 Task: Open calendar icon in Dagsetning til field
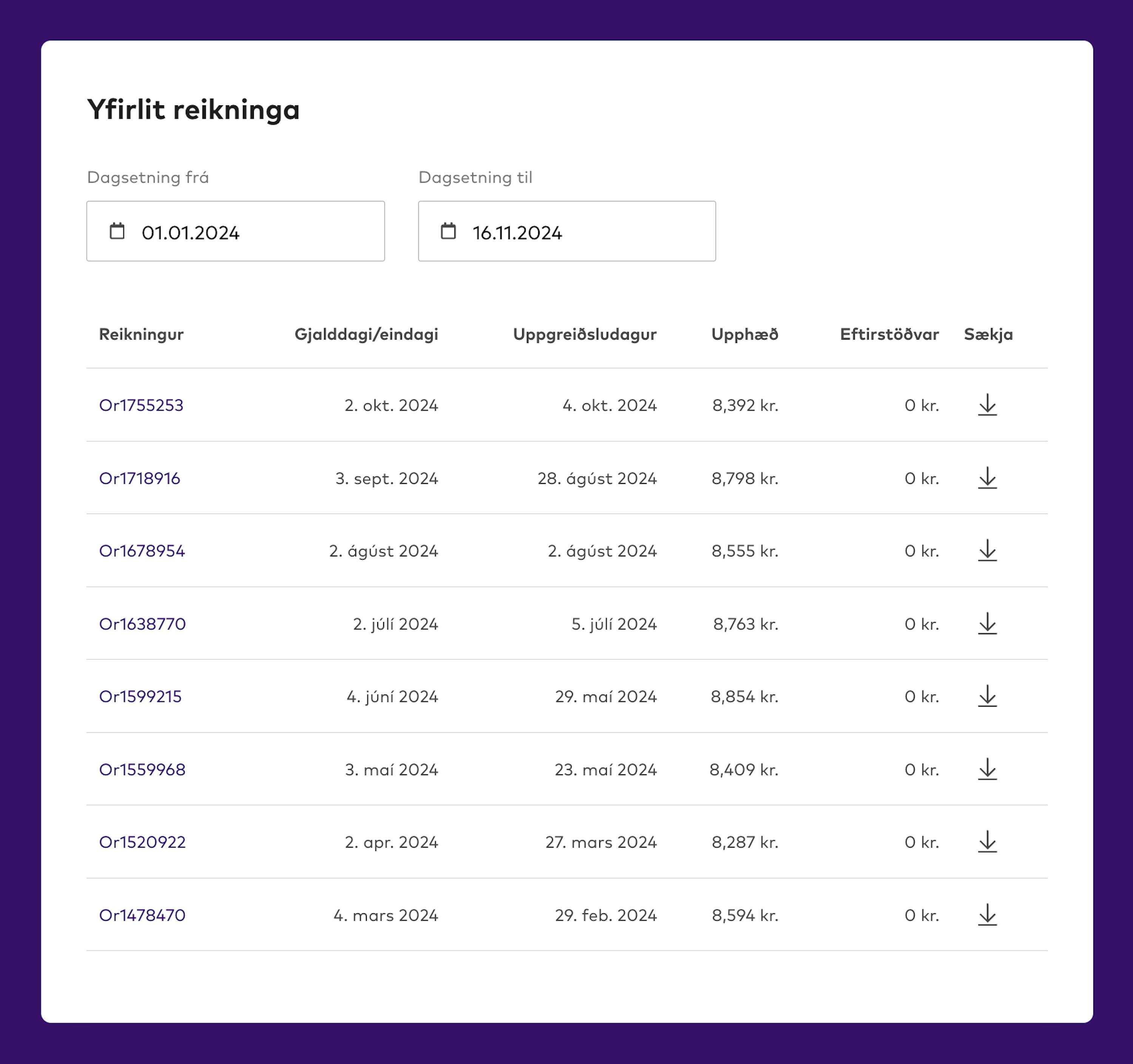[449, 231]
